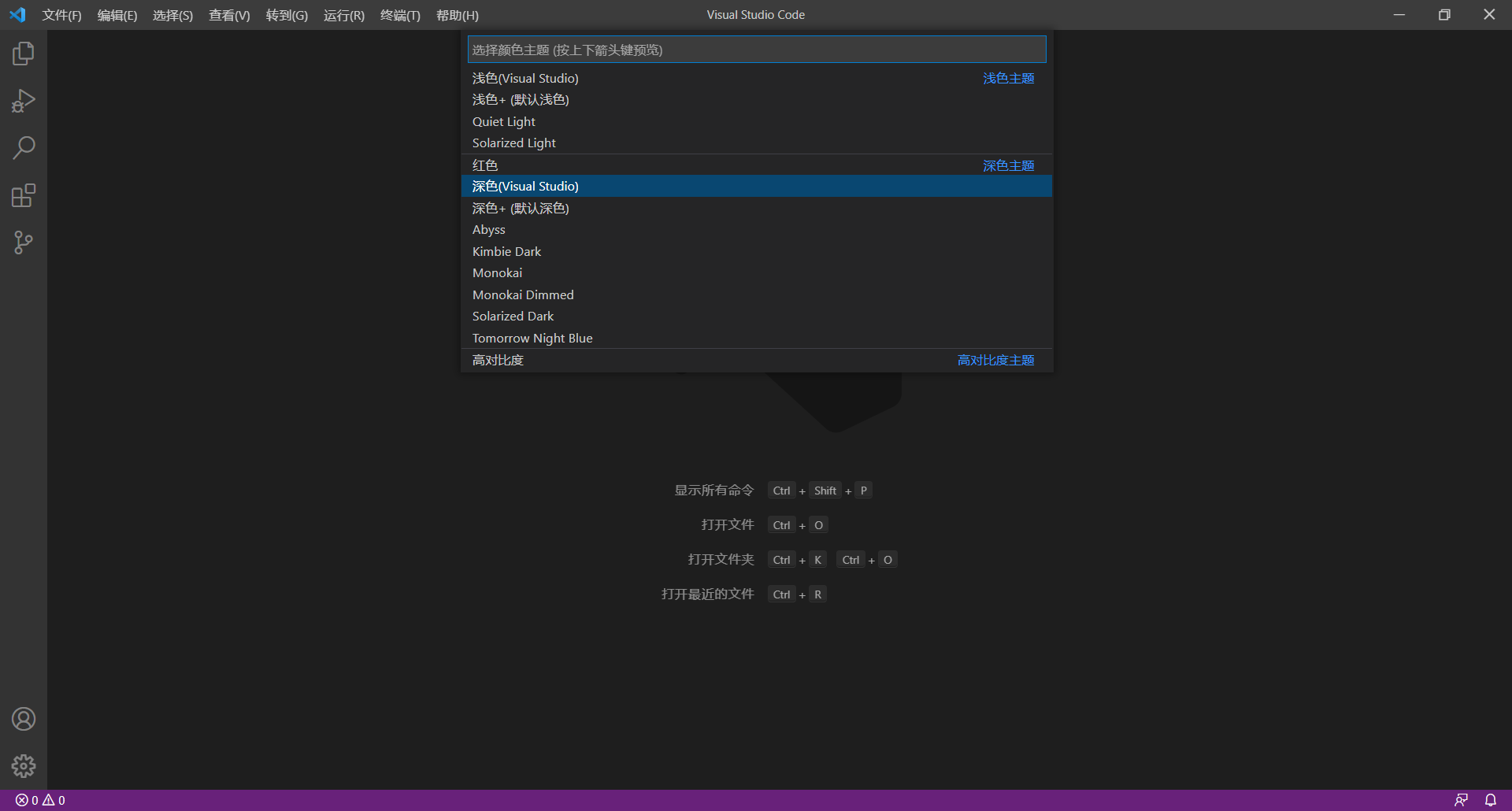Open the Source Control view icon
Image resolution: width=1512 pixels, height=811 pixels.
24,243
